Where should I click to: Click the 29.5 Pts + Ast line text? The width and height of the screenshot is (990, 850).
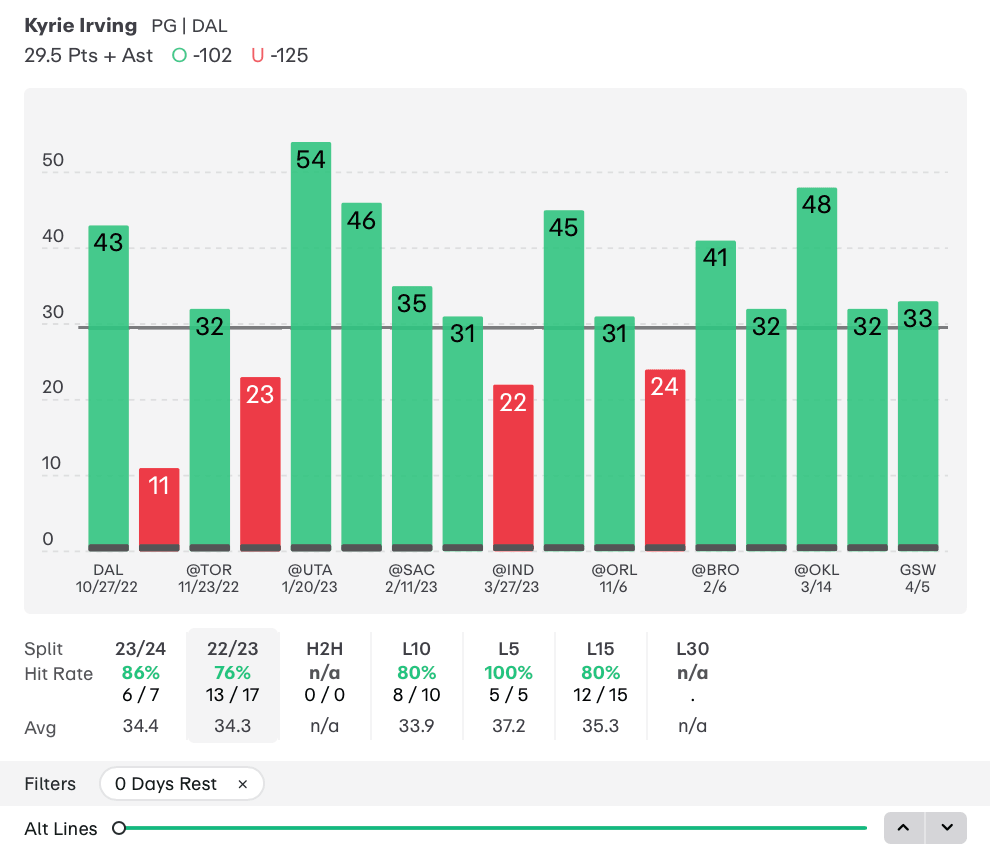(x=88, y=56)
